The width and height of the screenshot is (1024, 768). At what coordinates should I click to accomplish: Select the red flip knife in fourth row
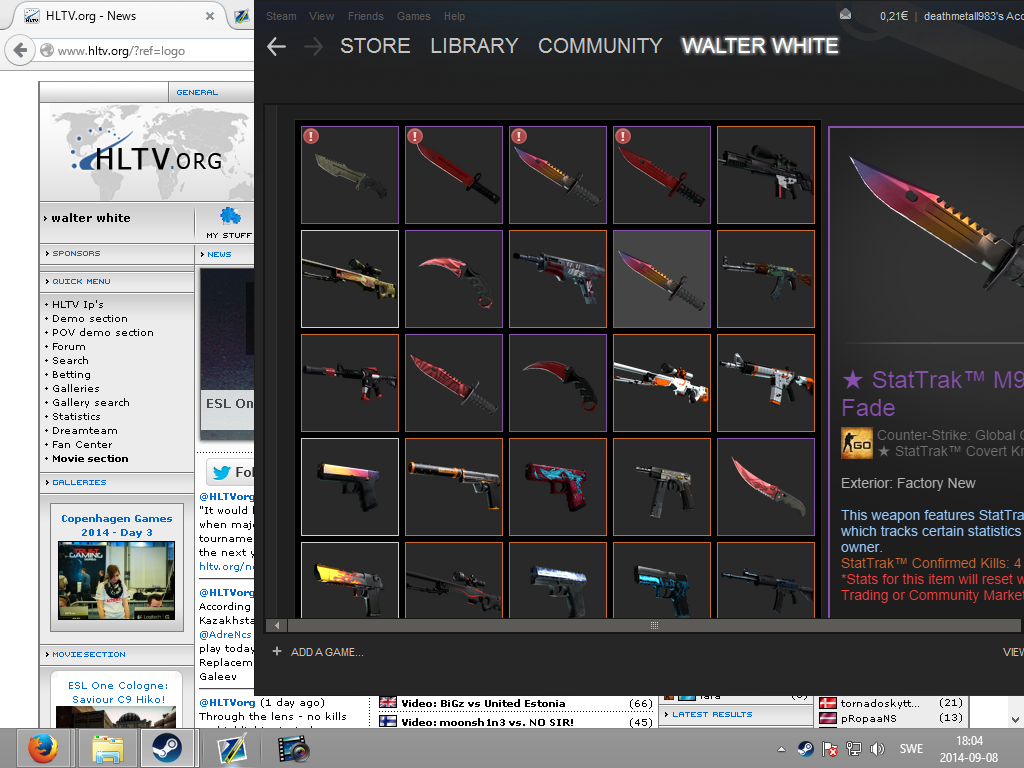766,487
